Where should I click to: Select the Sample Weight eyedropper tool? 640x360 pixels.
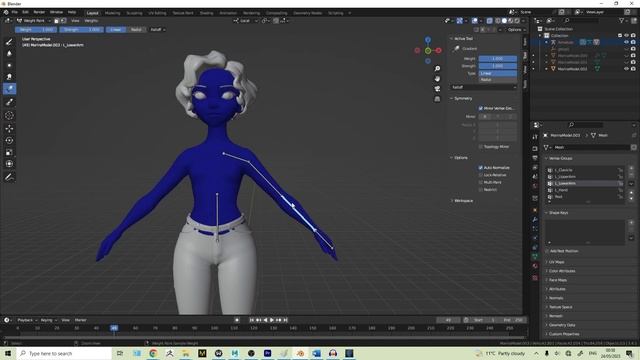[9, 102]
